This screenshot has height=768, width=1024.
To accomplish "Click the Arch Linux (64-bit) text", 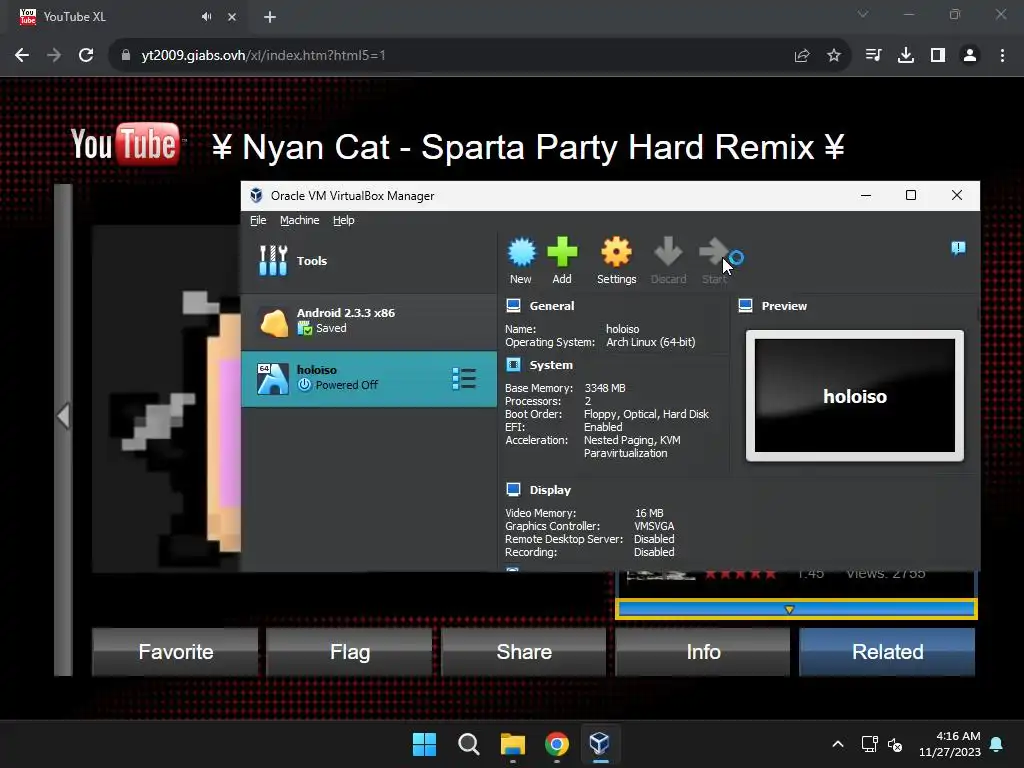I will 650,342.
